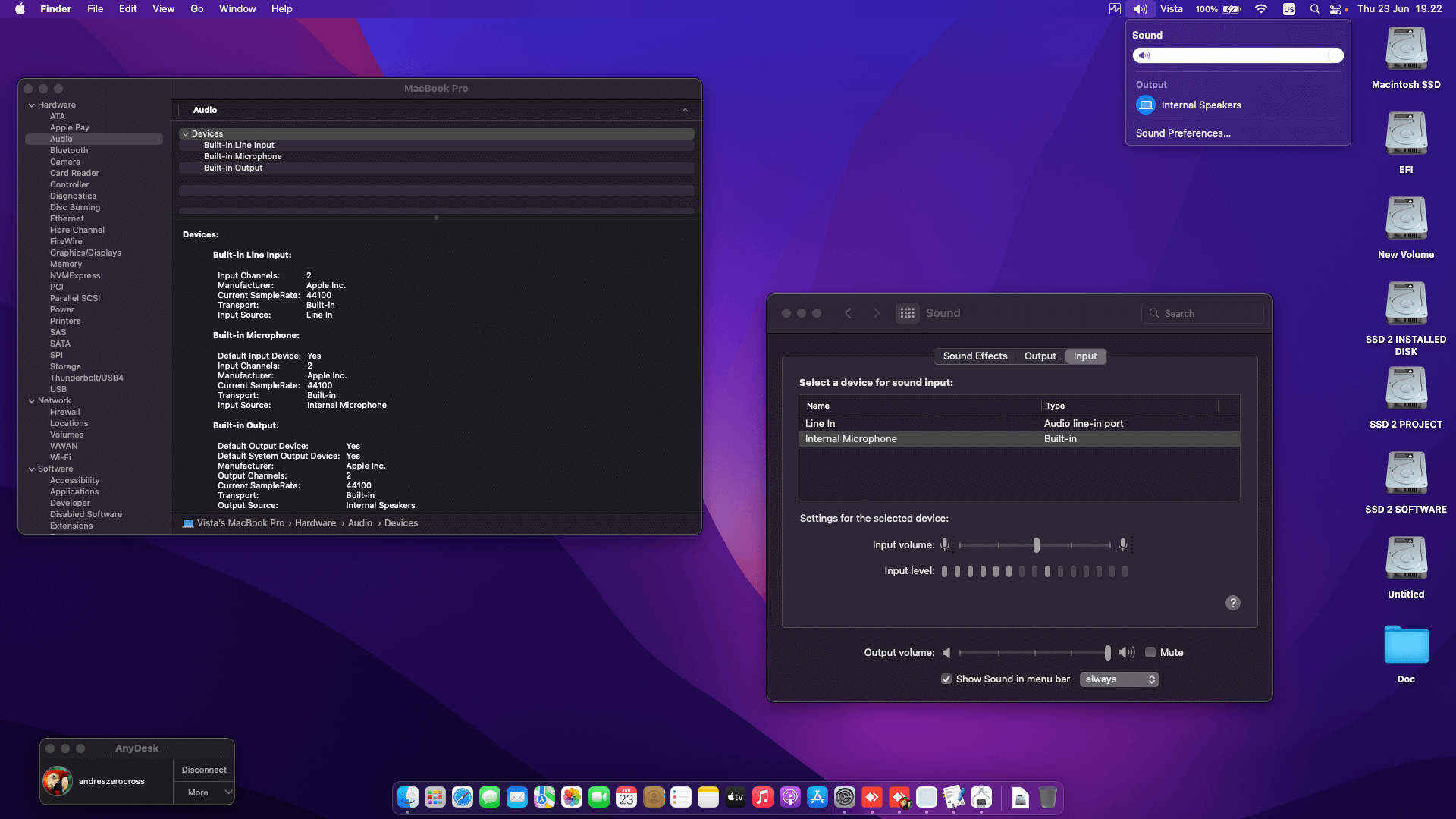Open Mail app in Dock

[517, 797]
